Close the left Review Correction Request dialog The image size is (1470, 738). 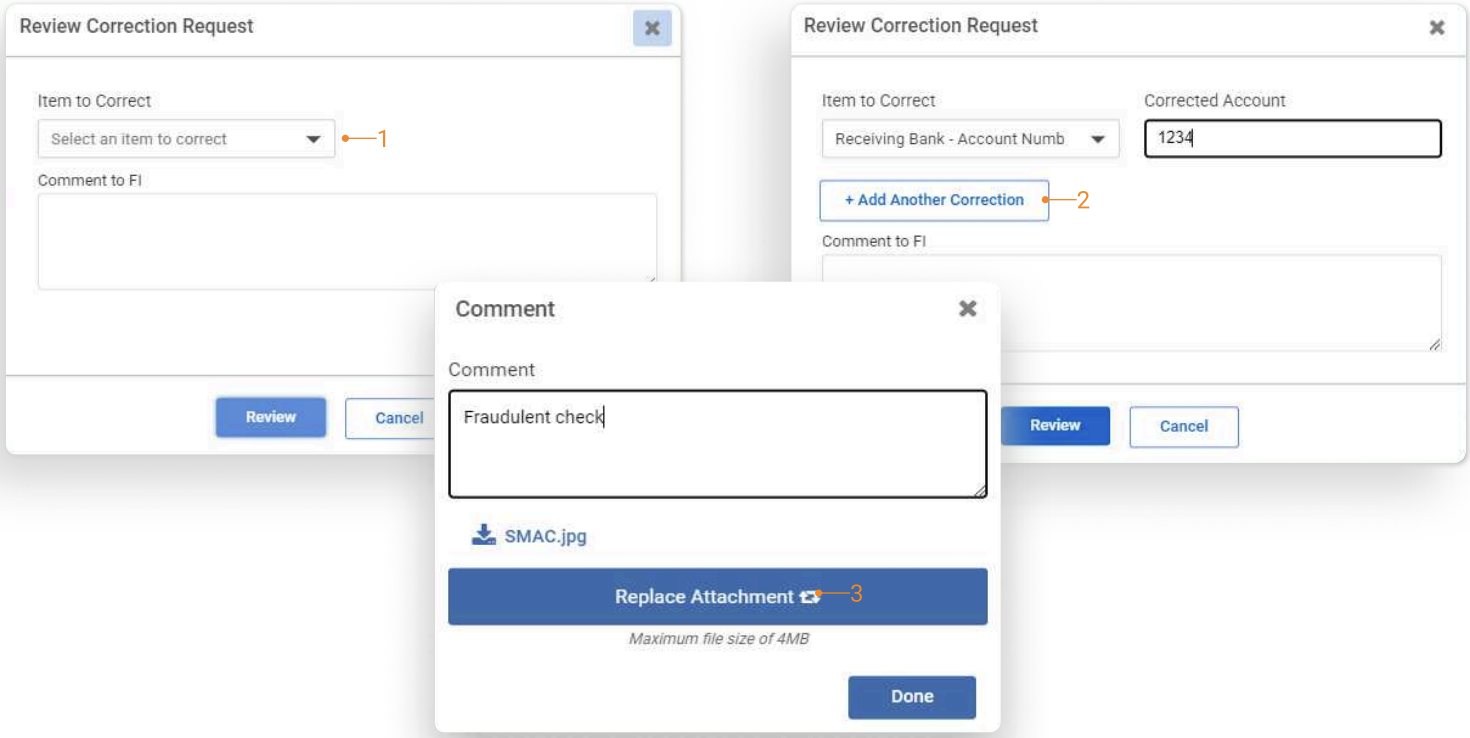pos(652,28)
